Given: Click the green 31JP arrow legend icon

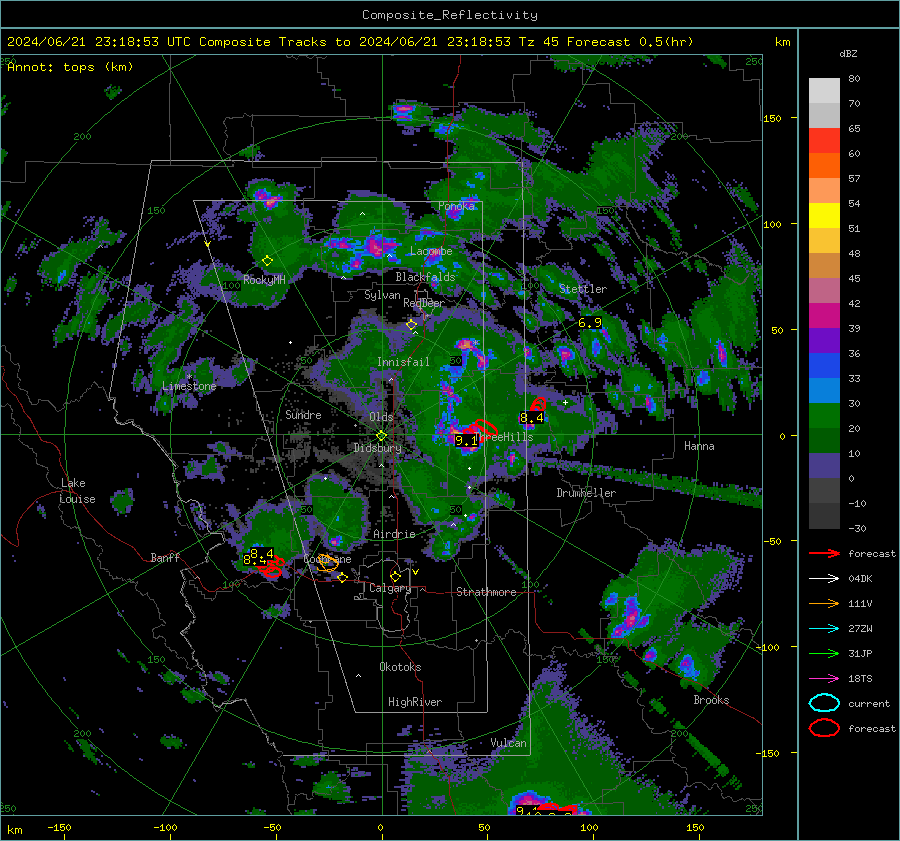Looking at the screenshot, I should pos(824,653).
